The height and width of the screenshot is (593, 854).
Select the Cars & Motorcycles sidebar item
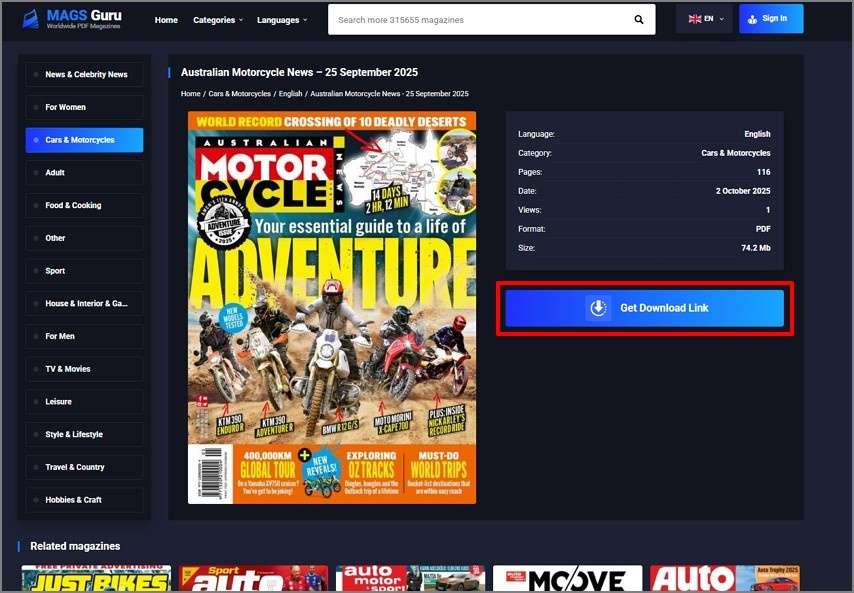pos(84,139)
